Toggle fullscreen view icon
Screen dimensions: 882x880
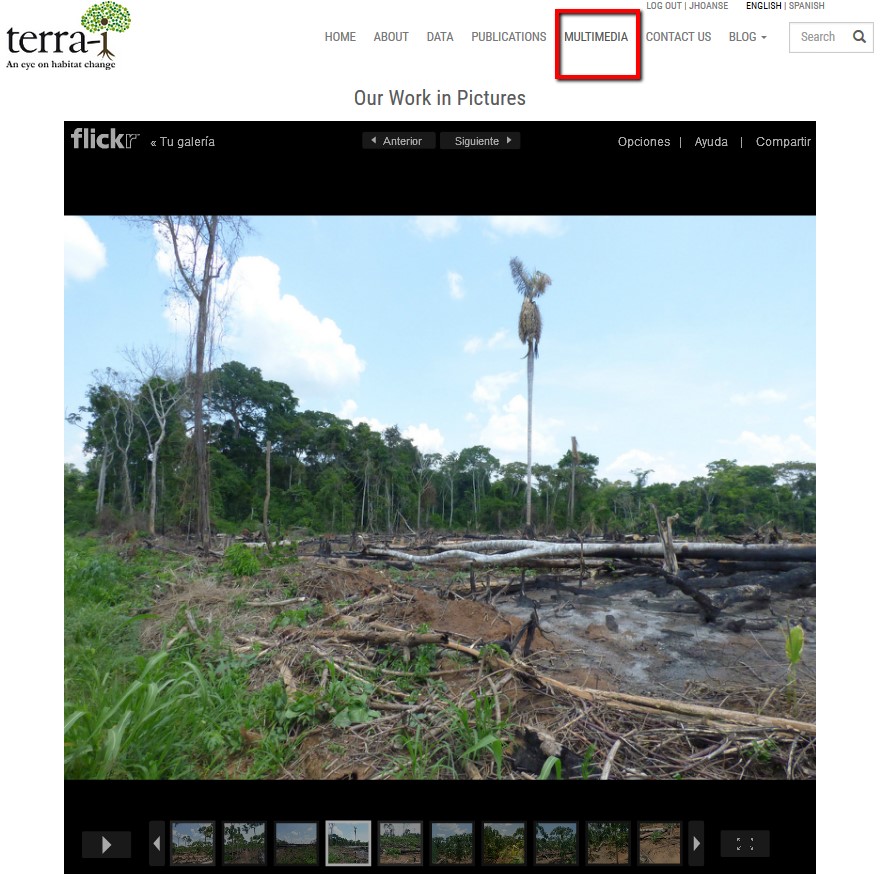point(745,843)
